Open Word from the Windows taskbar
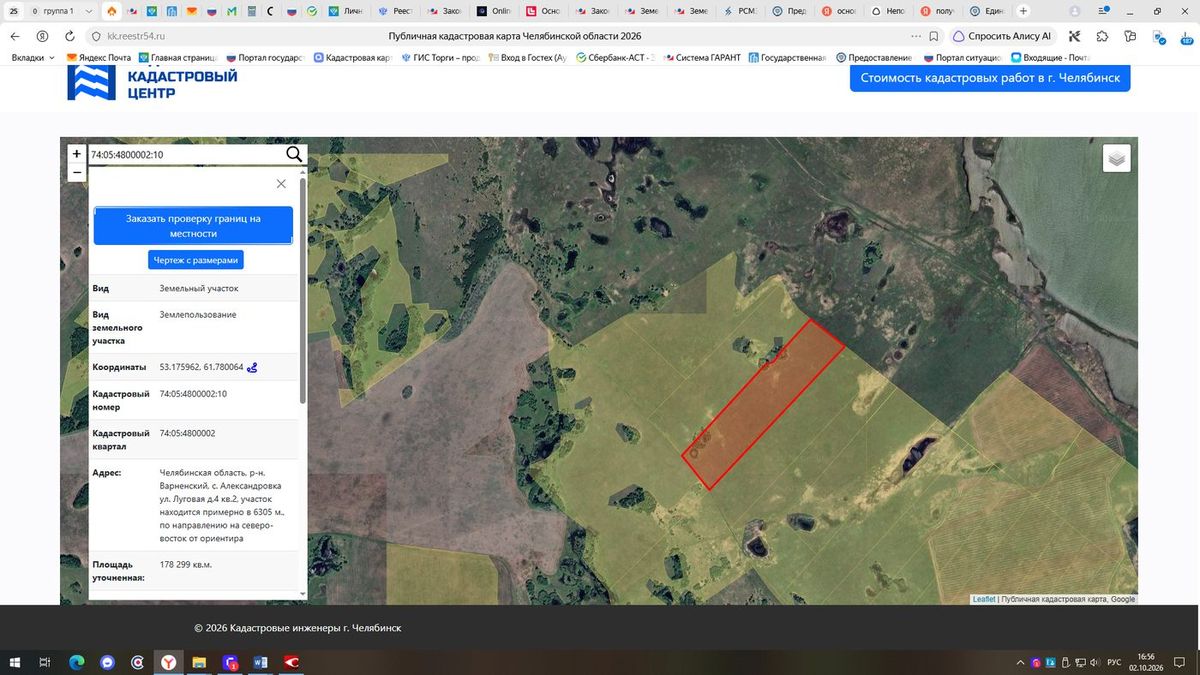 tap(261, 662)
